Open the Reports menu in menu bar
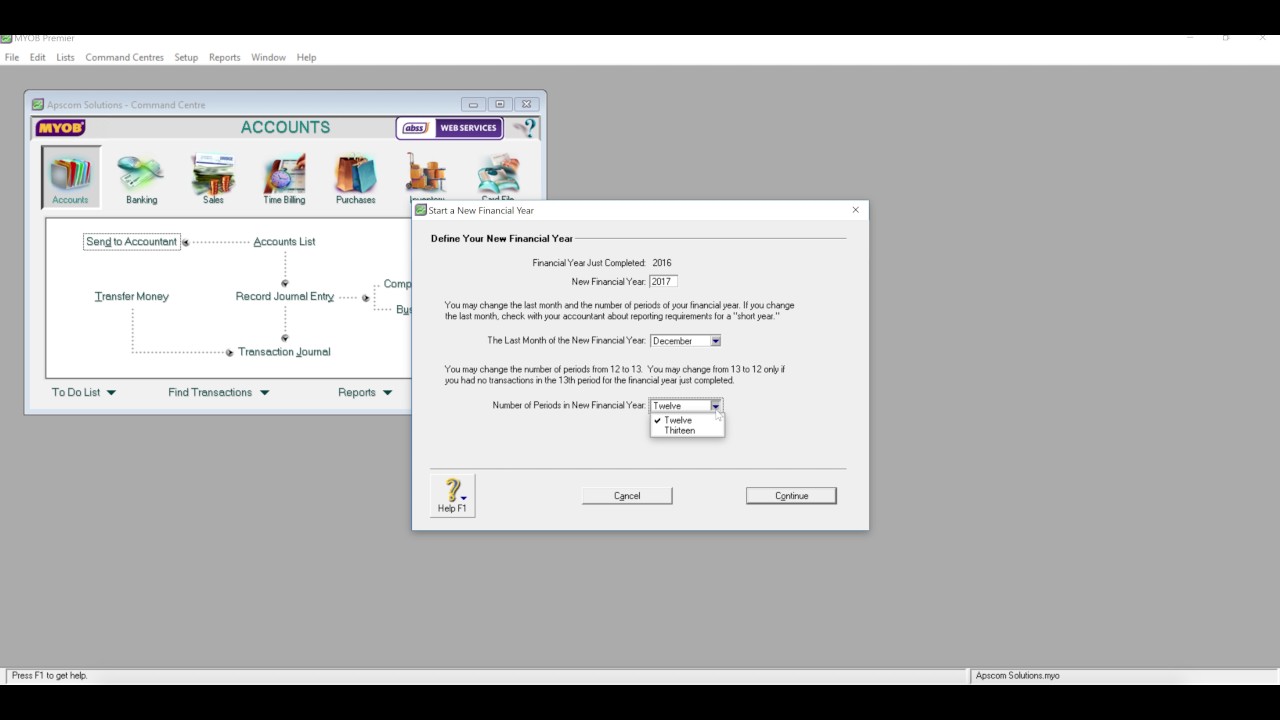The height and width of the screenshot is (720, 1280). pyautogui.click(x=224, y=57)
